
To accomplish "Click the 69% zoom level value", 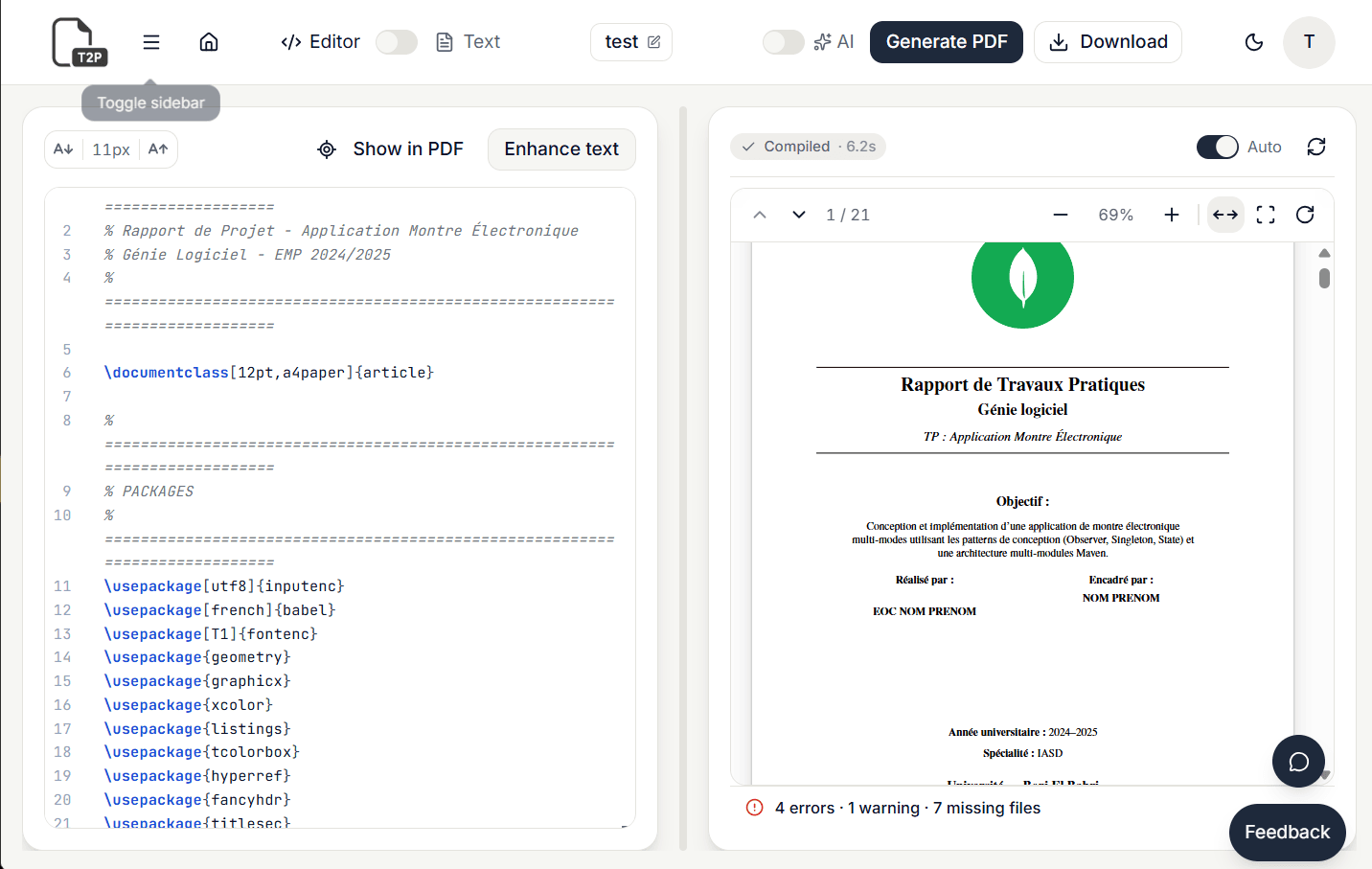I will (1115, 215).
